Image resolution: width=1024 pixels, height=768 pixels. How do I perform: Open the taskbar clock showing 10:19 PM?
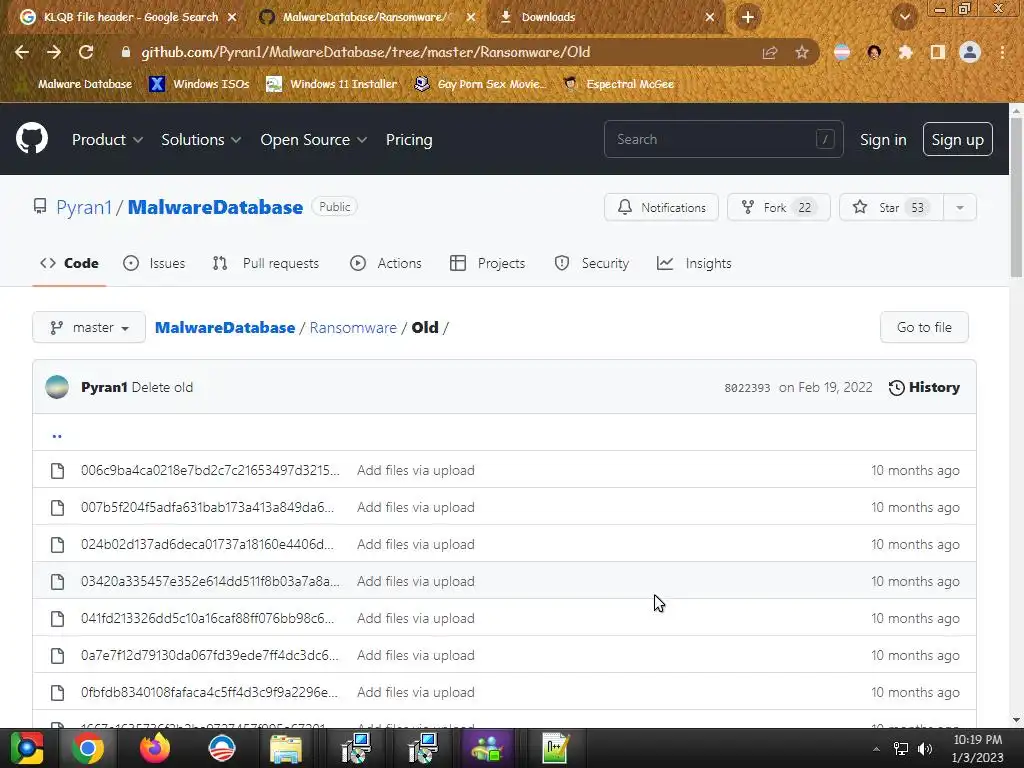[977, 748]
